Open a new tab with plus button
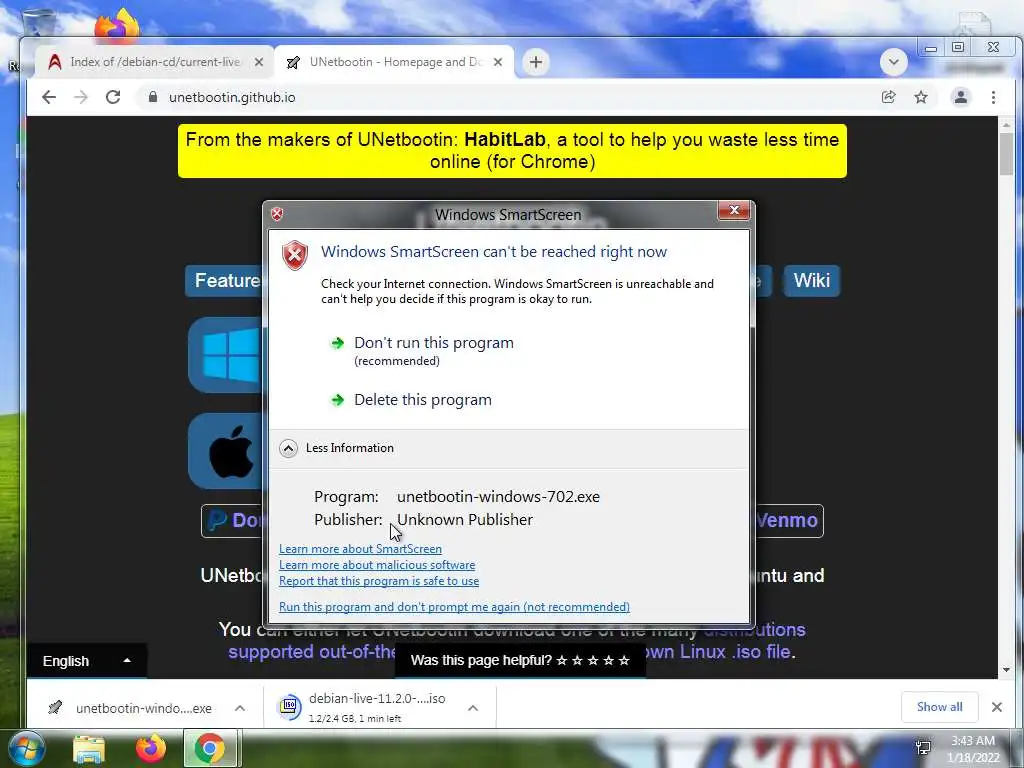 536,62
